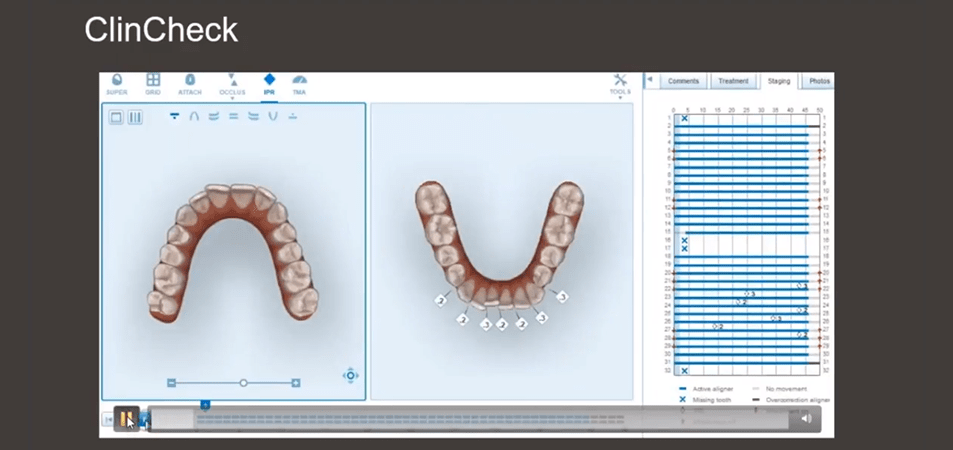The image size is (953, 450).
Task: Open the Photos tab
Action: 819,81
